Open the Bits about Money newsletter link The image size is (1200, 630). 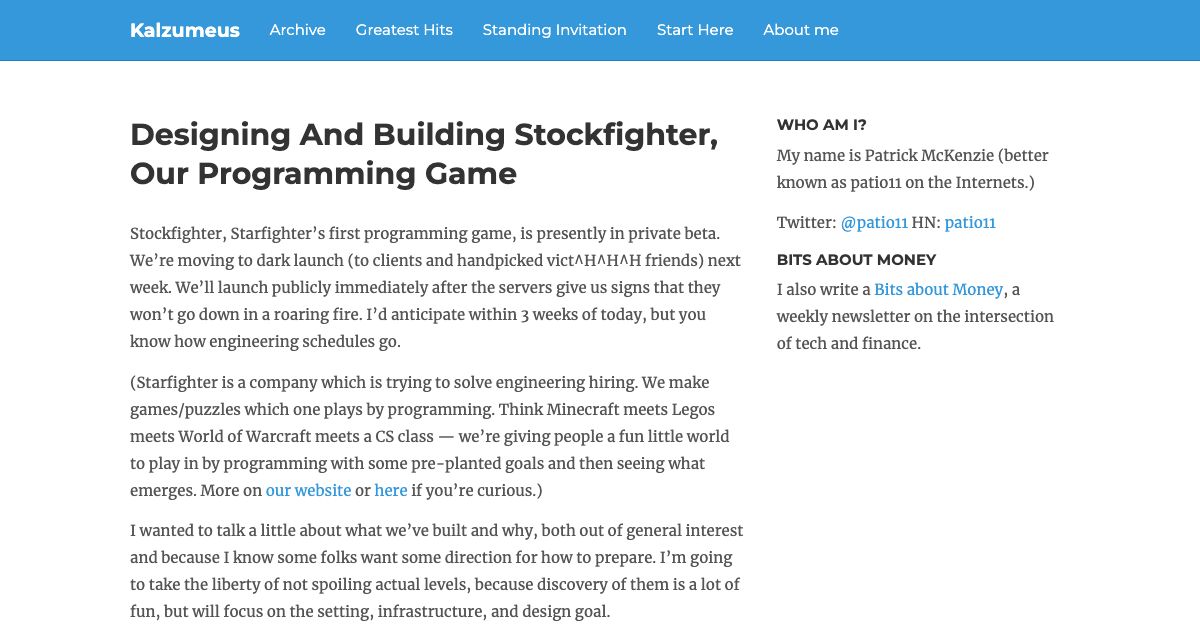[938, 289]
